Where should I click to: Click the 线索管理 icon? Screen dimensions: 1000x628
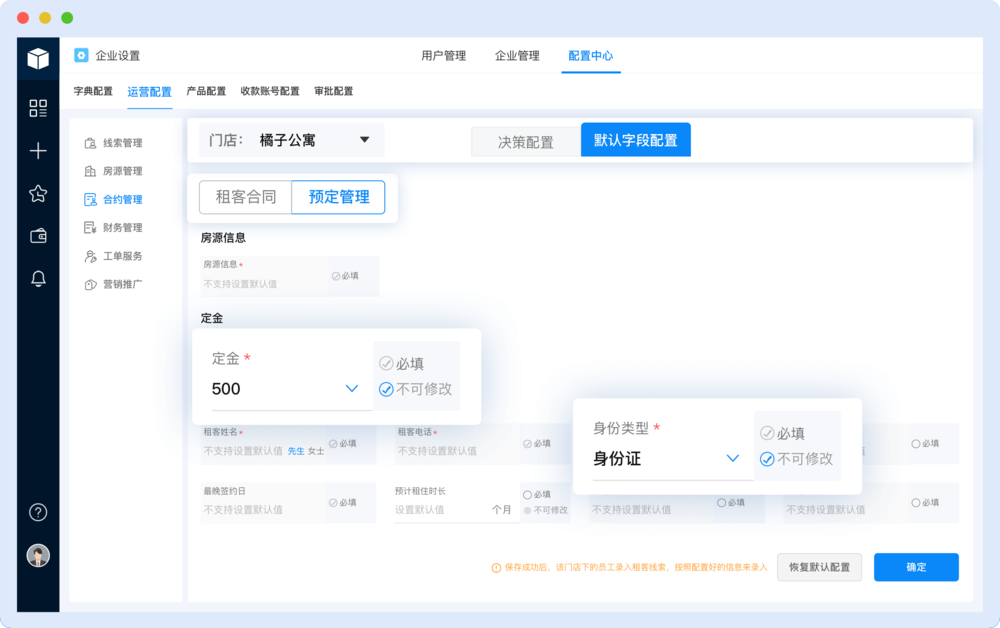[x=90, y=143]
